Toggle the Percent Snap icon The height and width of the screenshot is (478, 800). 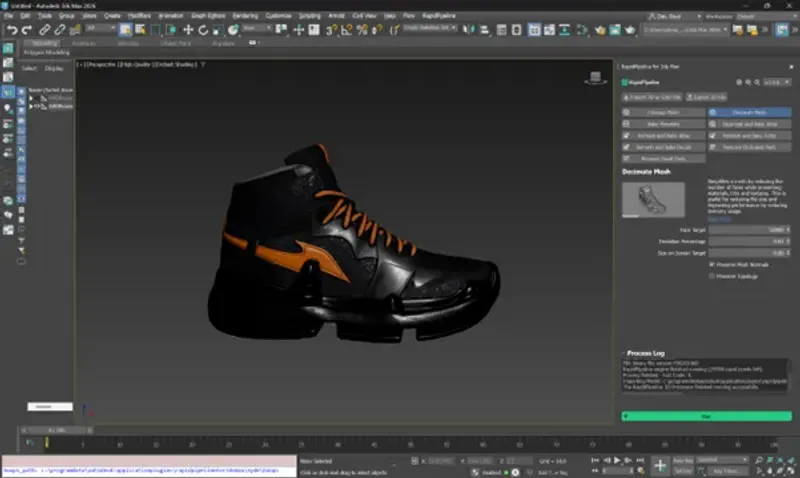coord(362,30)
